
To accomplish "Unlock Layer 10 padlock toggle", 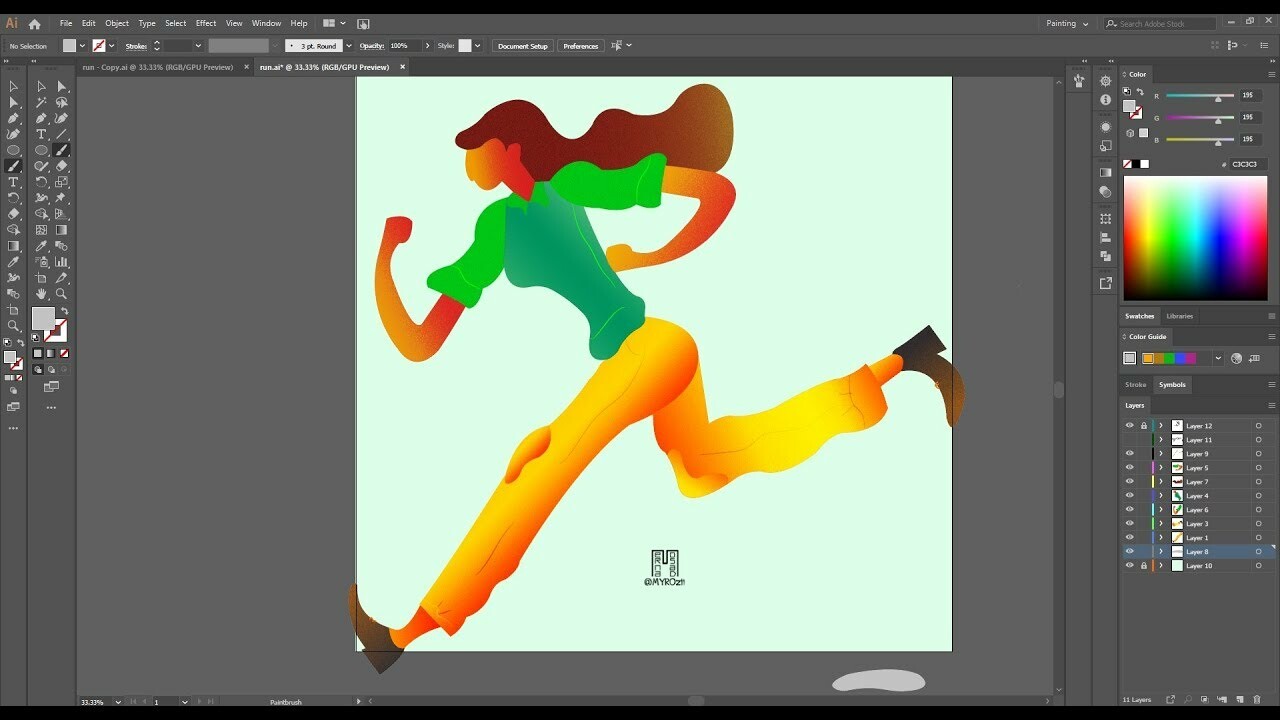I will [x=1143, y=564].
